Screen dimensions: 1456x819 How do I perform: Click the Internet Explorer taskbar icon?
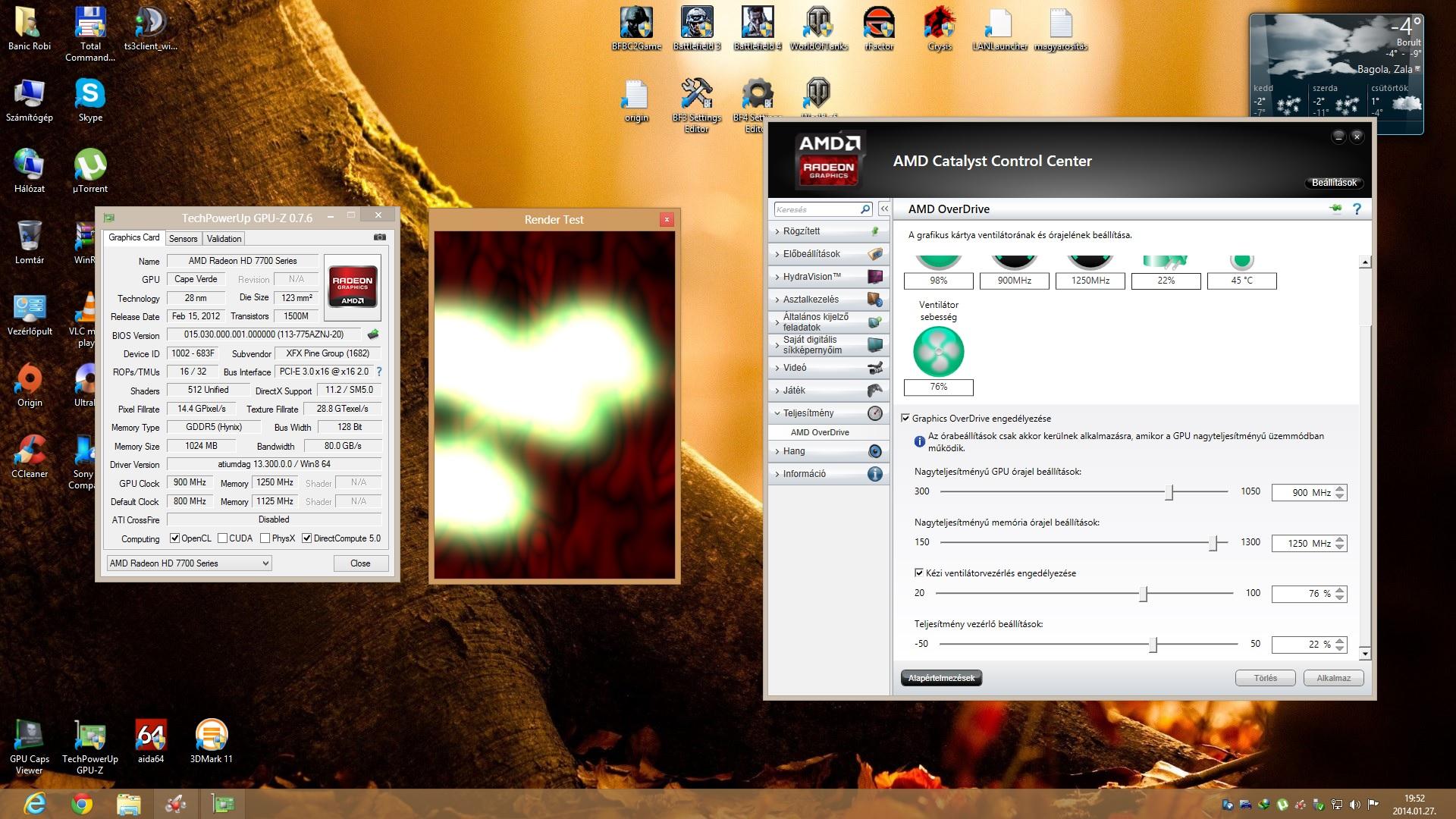pos(35,803)
